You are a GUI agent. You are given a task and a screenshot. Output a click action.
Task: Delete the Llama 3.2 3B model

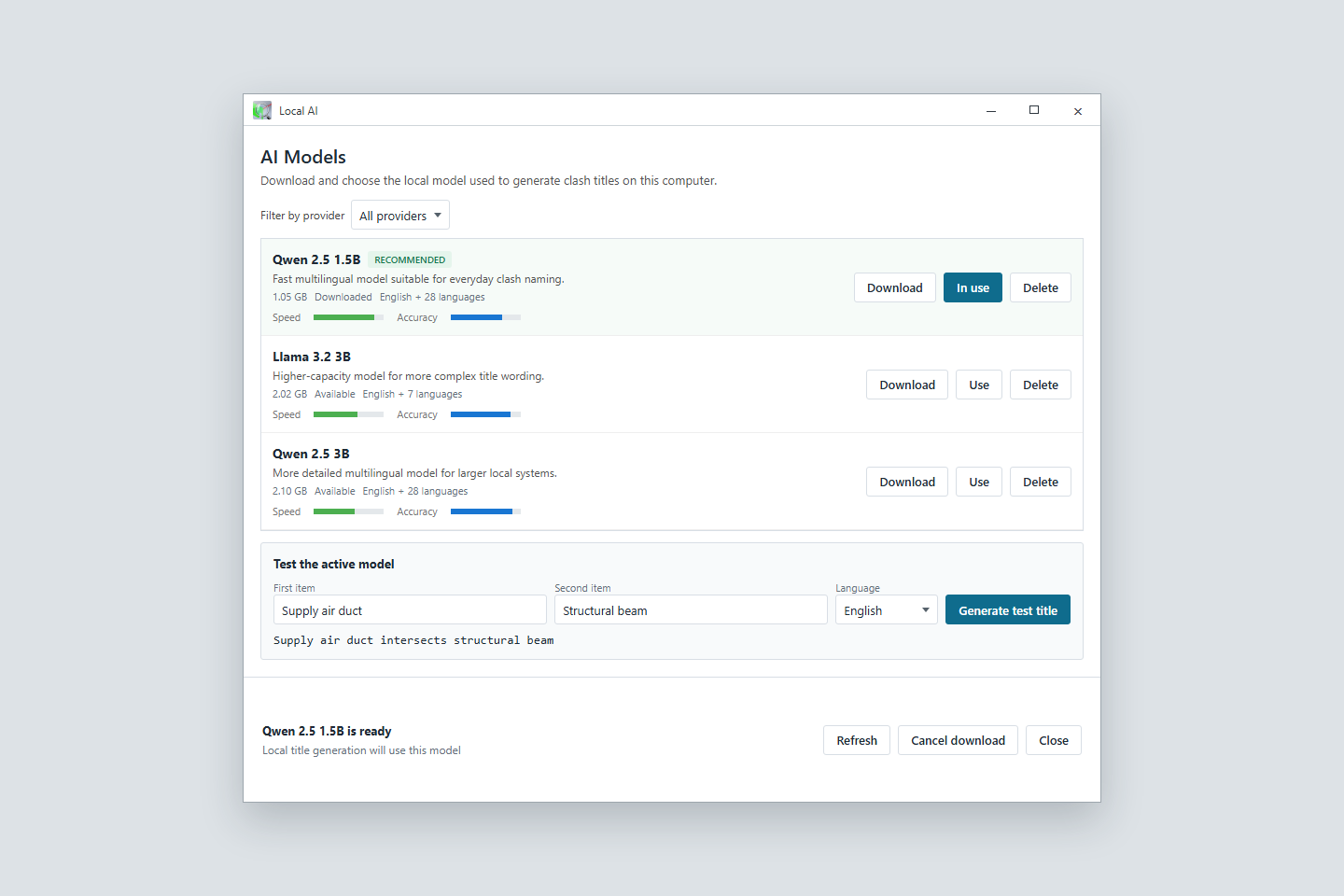tap(1041, 385)
